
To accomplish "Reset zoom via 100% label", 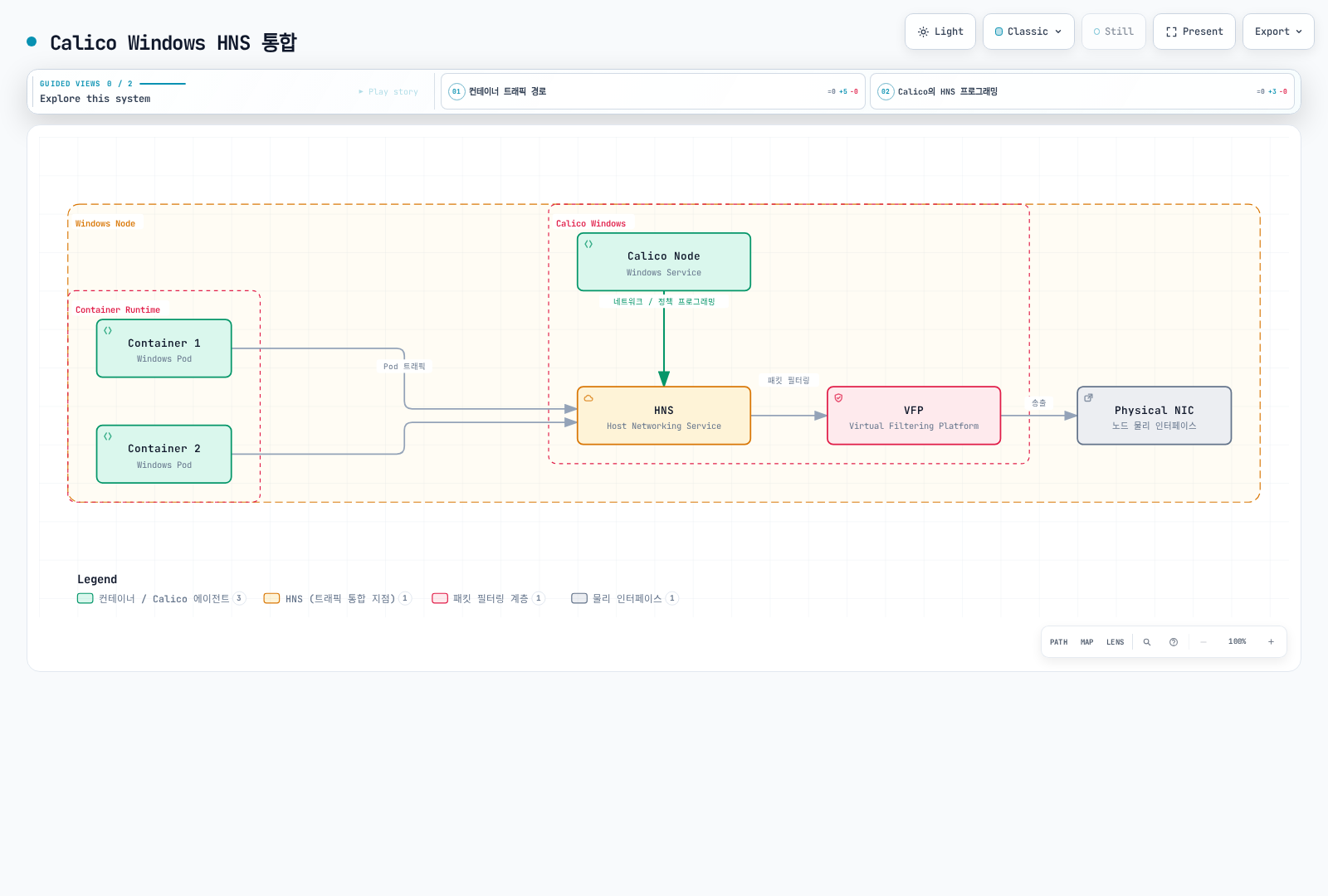I will click(x=1238, y=642).
